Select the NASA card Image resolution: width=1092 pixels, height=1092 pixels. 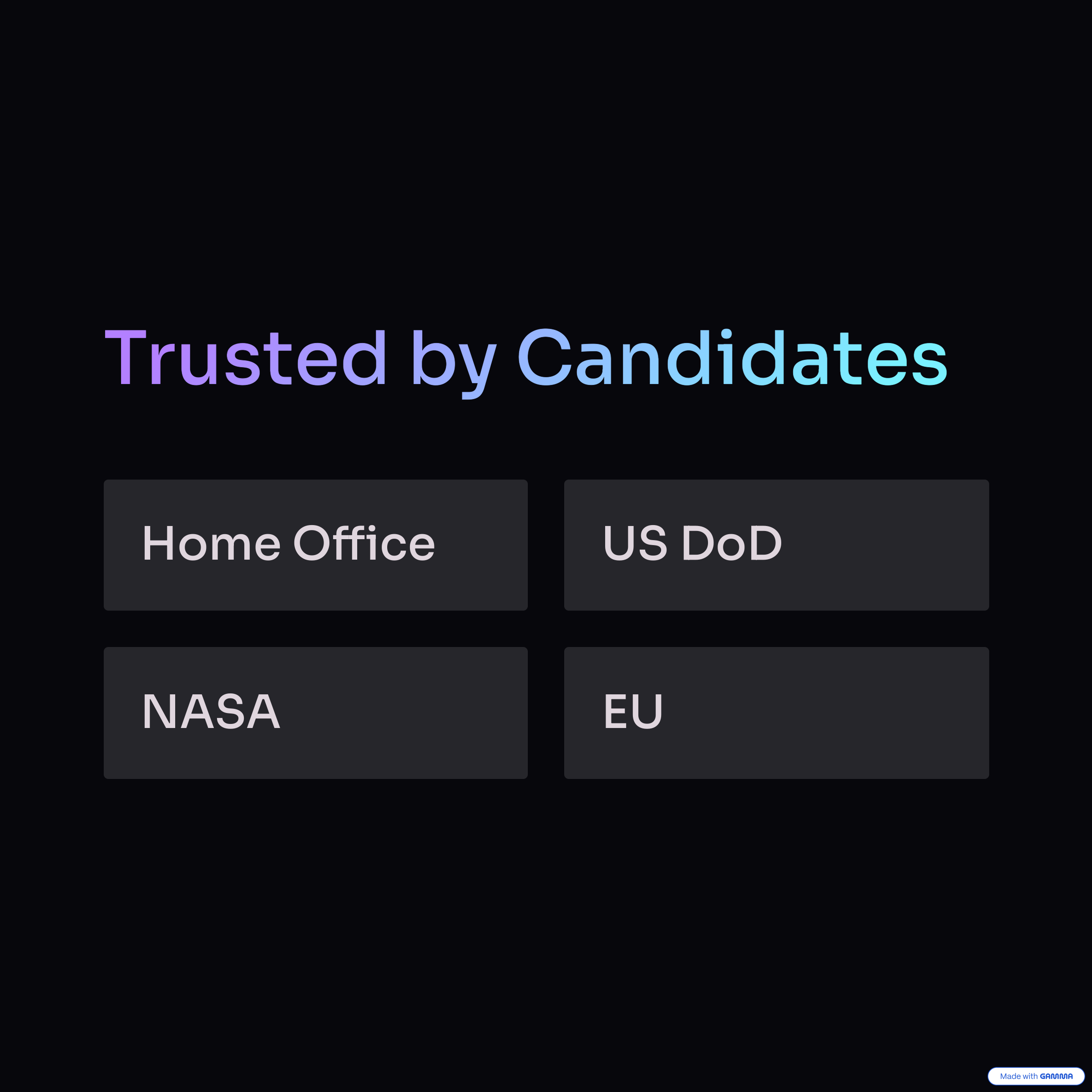coord(315,713)
